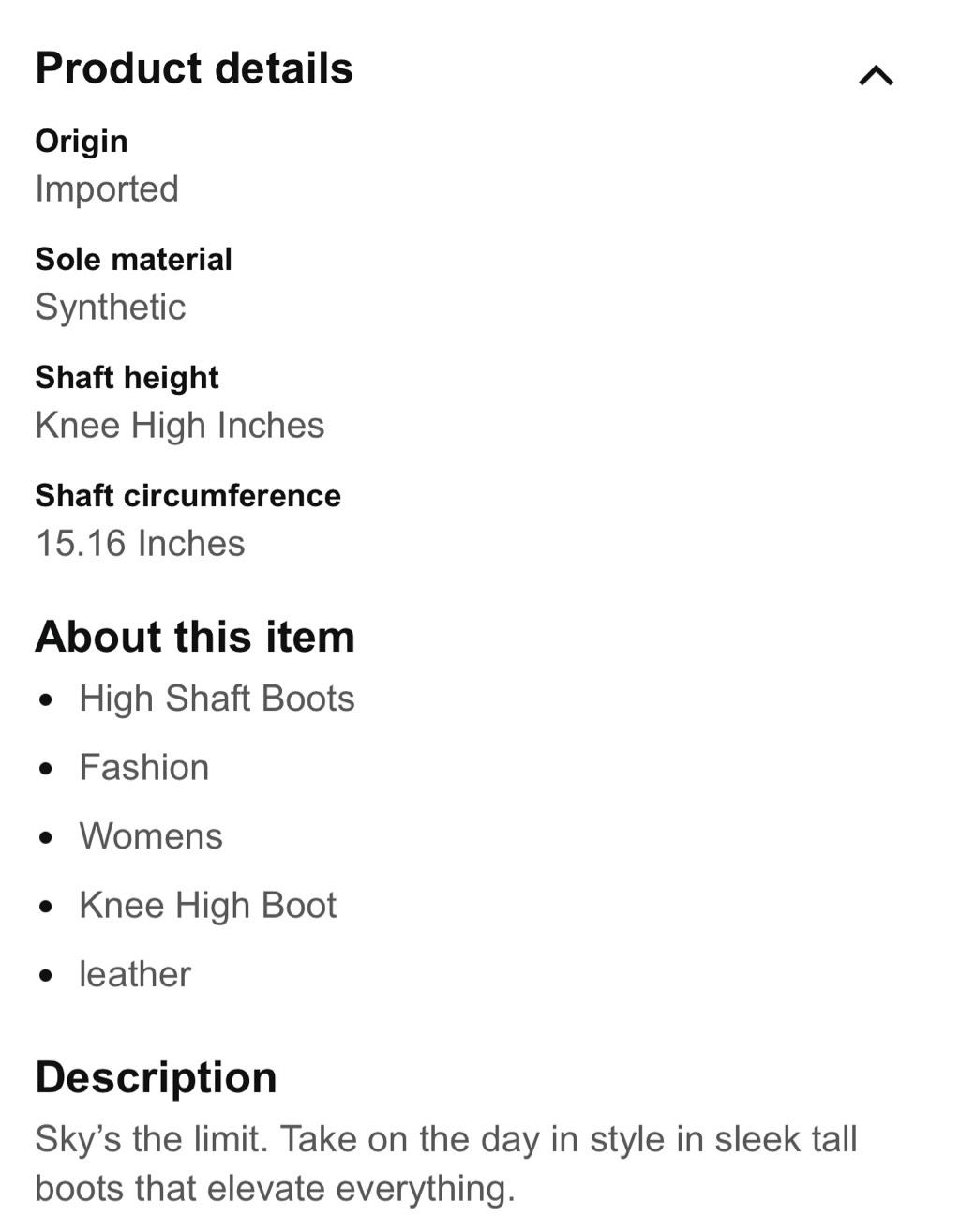Click the Shaft height label
The image size is (960, 1232).
[x=127, y=378]
